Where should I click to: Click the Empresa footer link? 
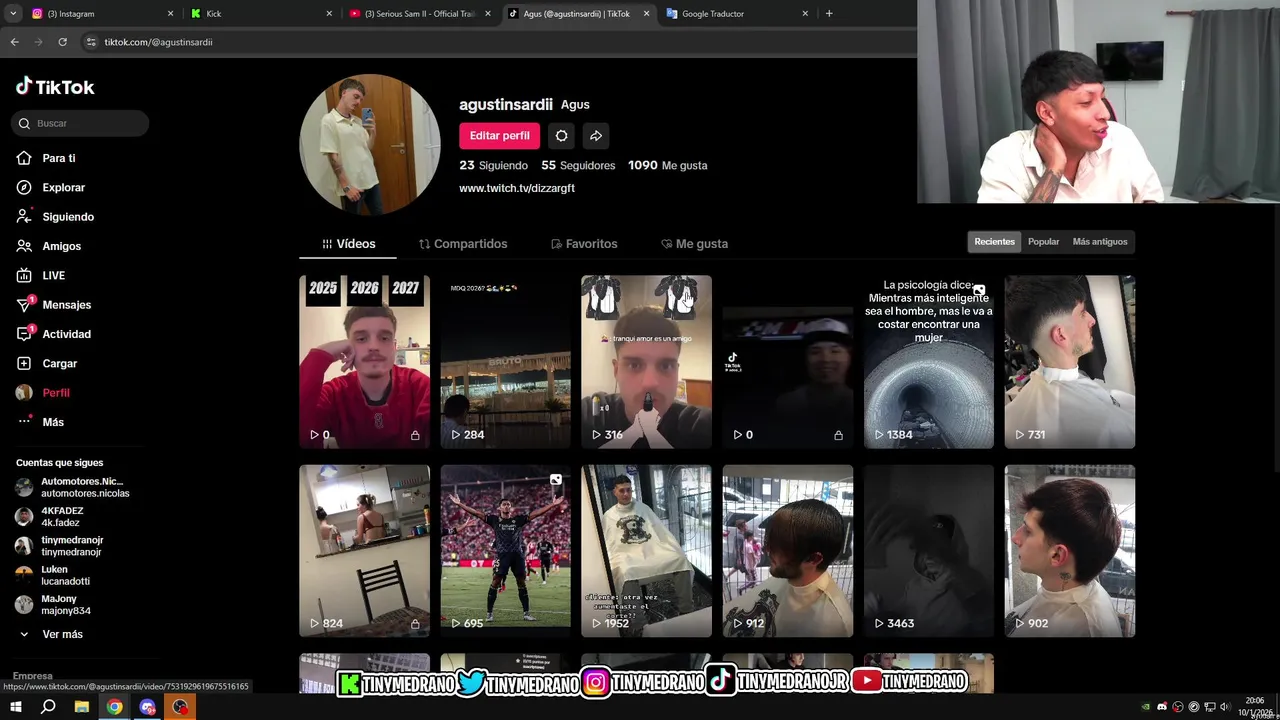click(x=33, y=676)
